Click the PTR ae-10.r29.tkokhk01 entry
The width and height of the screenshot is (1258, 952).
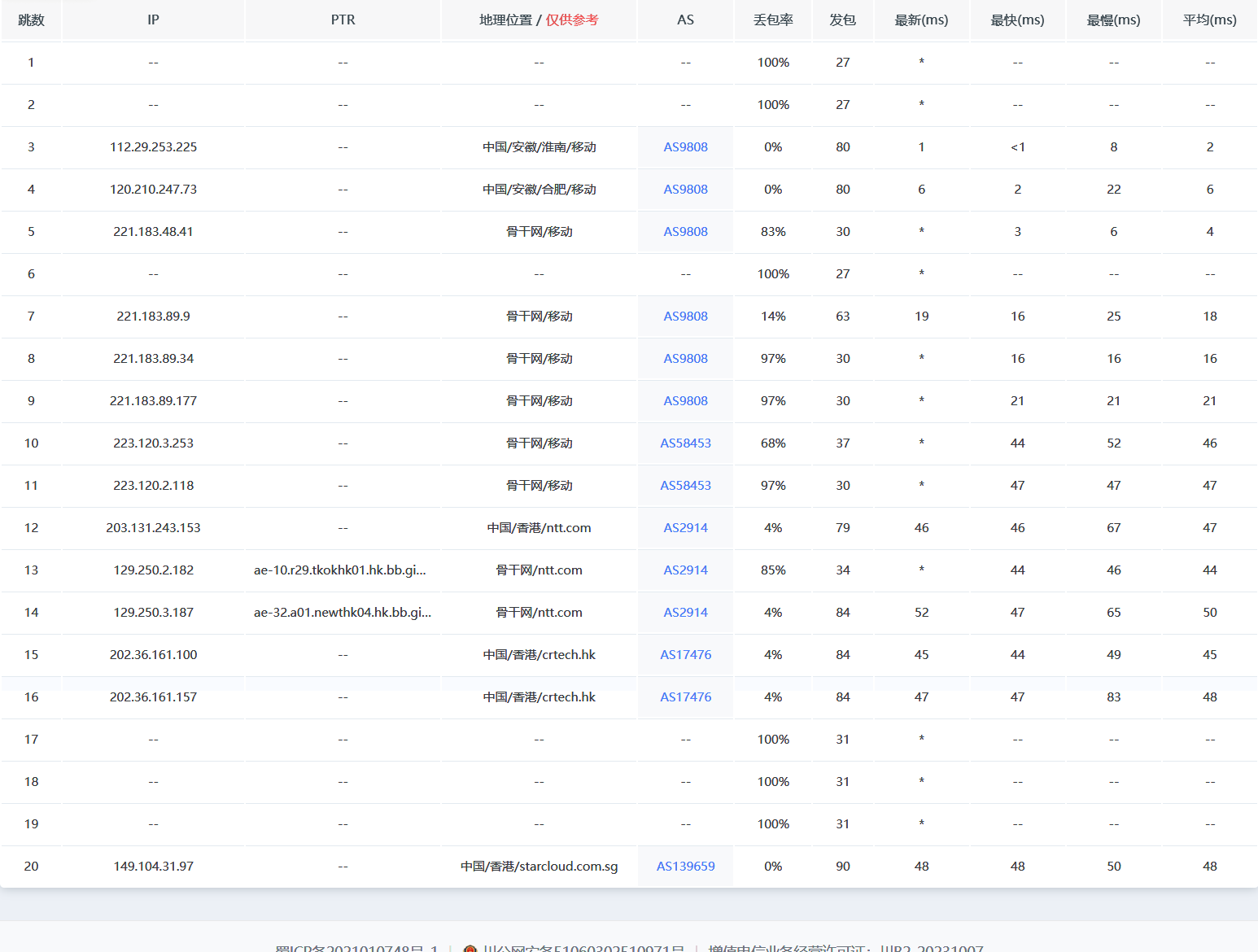point(340,570)
